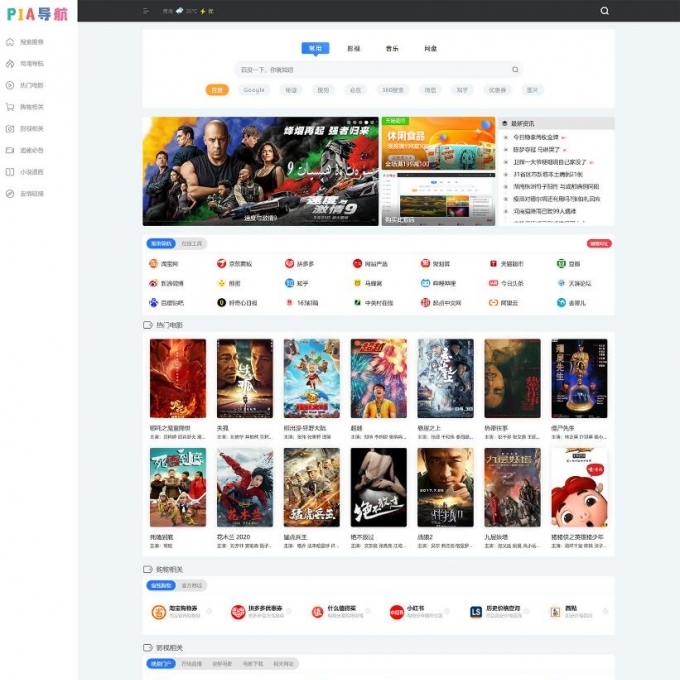Open the book icon item in the sidebar
This screenshot has width=680, height=680.
[x=10, y=172]
